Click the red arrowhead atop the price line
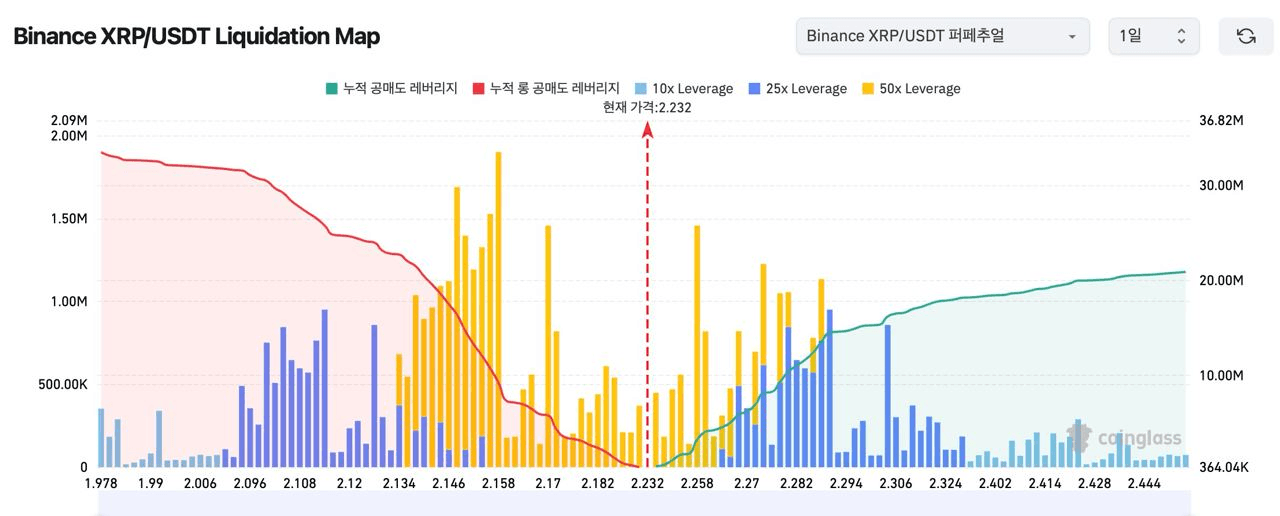The width and height of the screenshot is (1280, 516). coord(647,129)
